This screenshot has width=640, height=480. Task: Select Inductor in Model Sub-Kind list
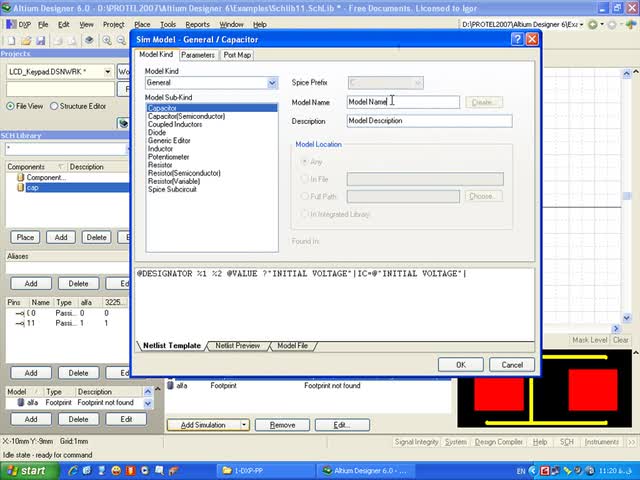point(160,149)
